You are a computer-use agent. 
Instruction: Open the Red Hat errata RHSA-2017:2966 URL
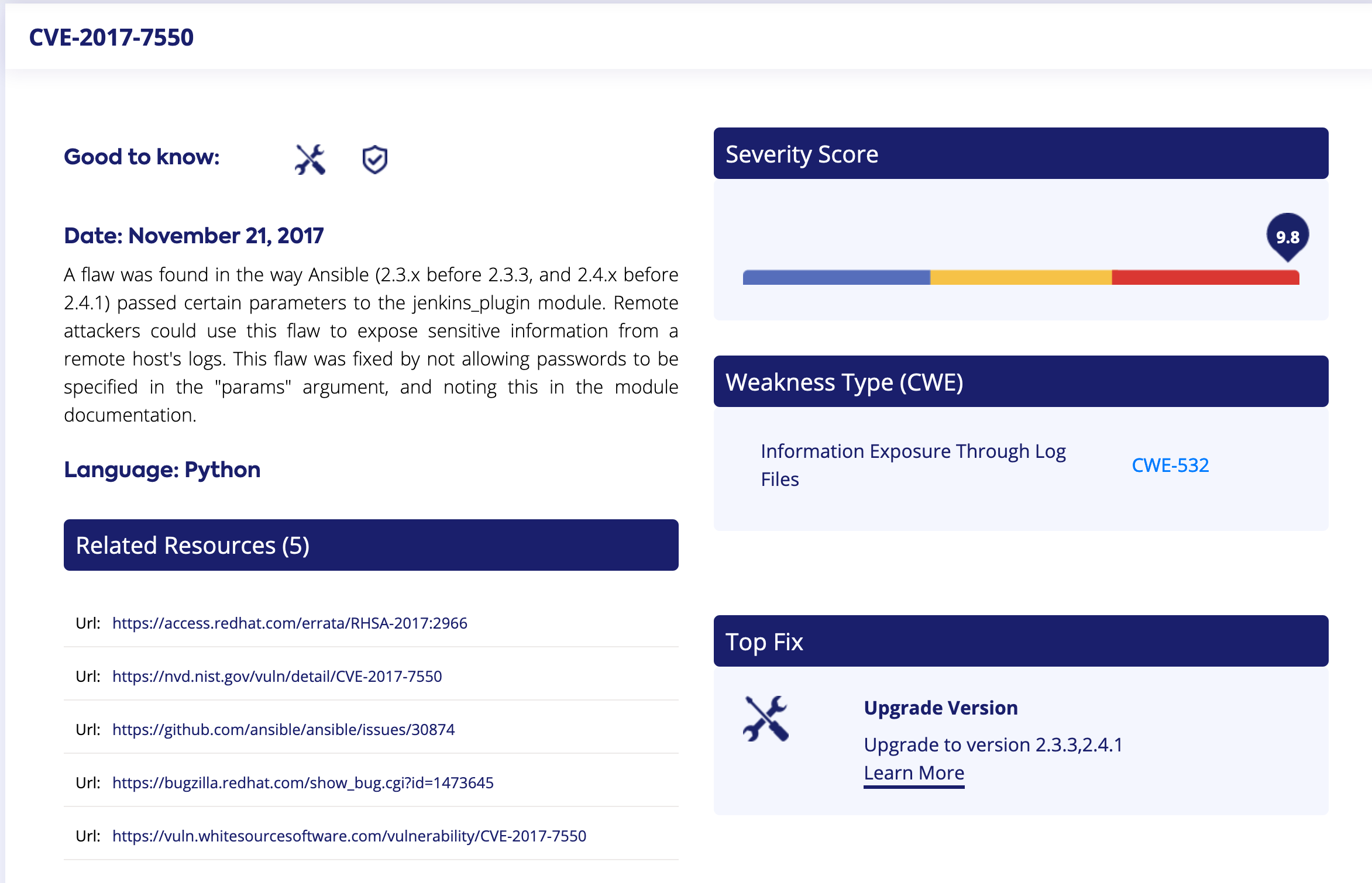click(290, 623)
